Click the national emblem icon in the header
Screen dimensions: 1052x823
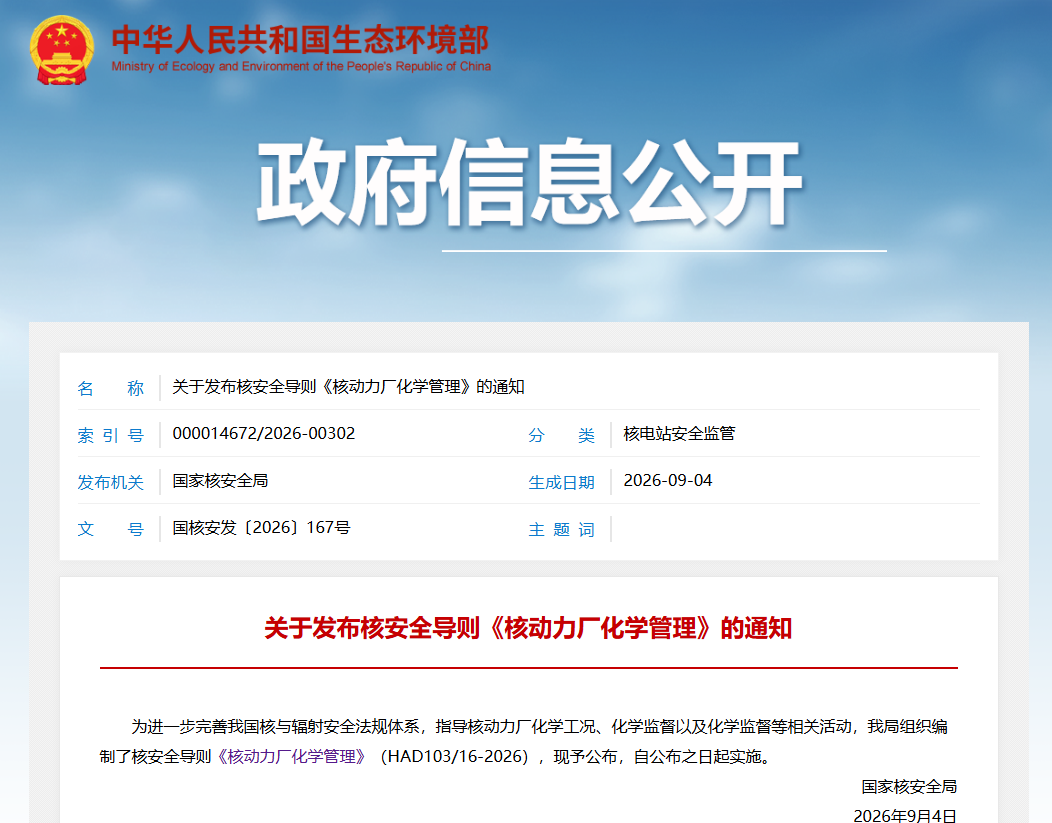point(61,50)
